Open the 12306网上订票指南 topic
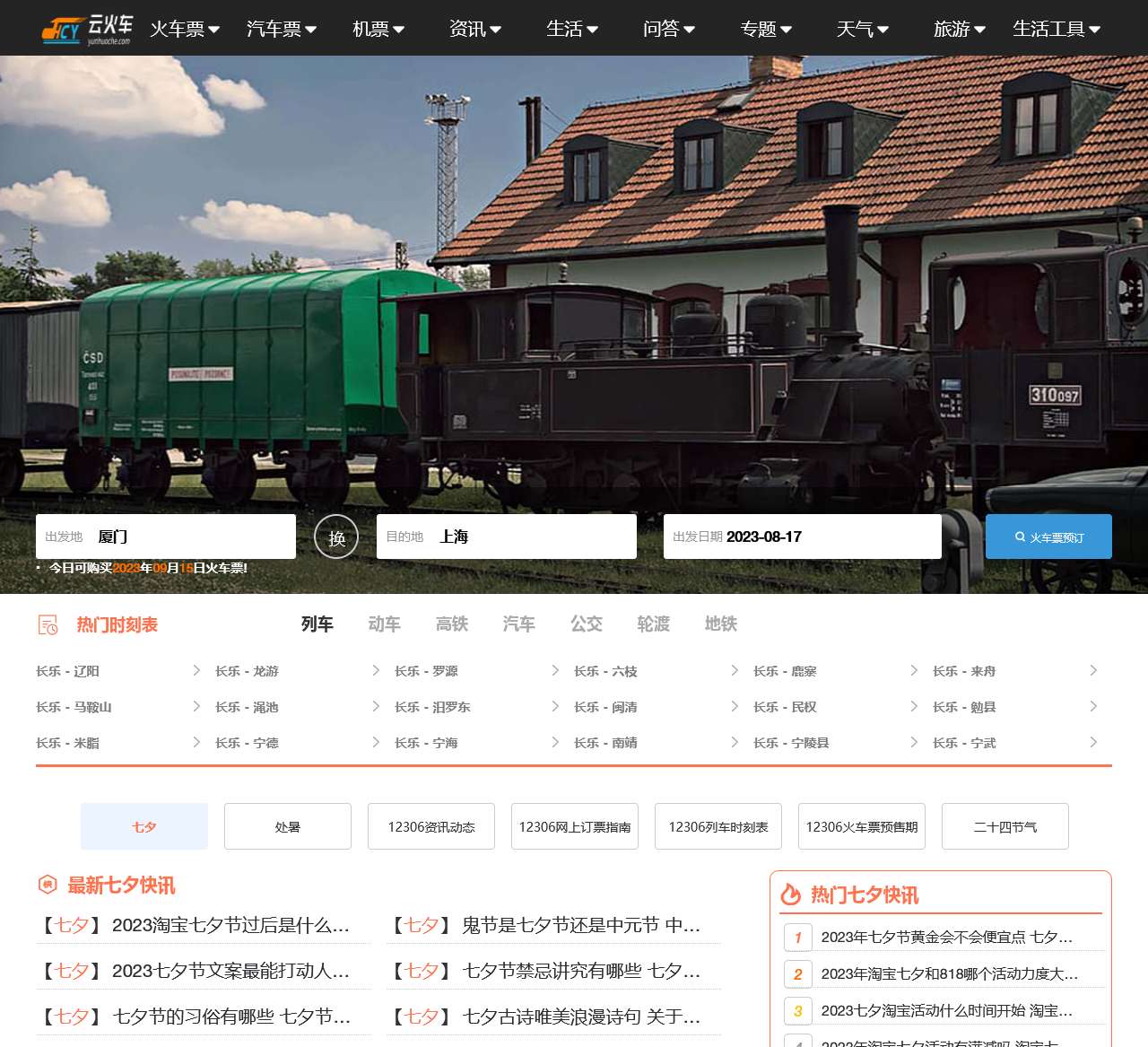The image size is (1148, 1047). 575,826
